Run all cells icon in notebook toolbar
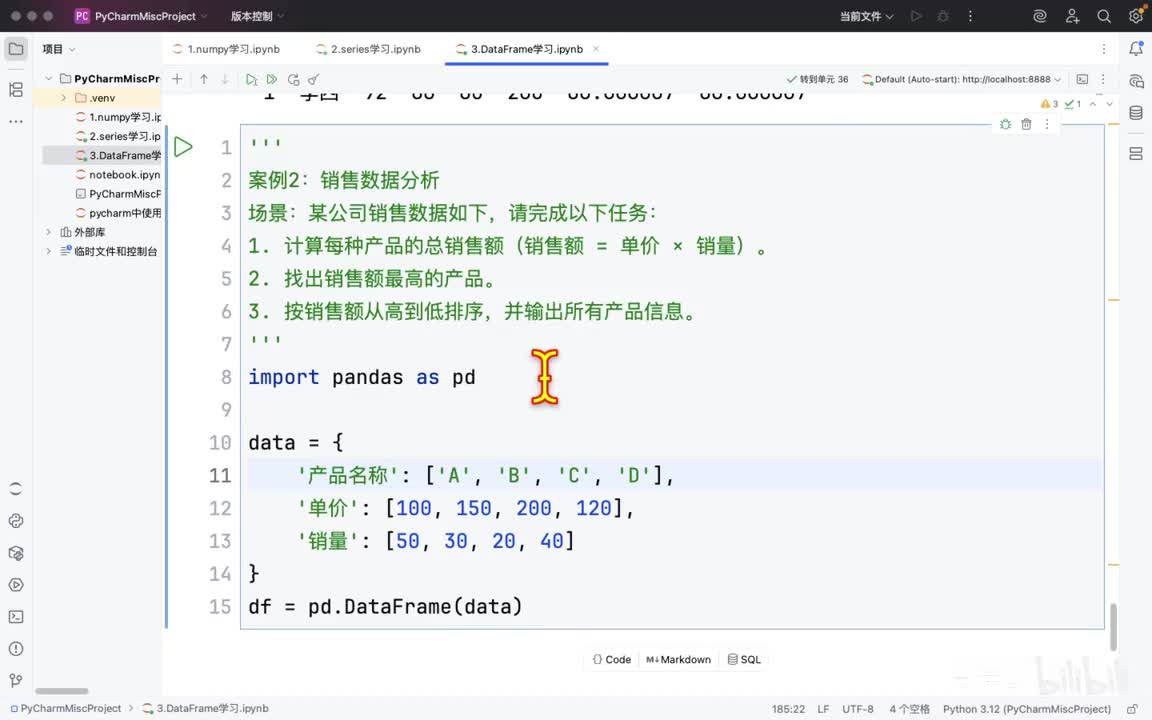 272,79
